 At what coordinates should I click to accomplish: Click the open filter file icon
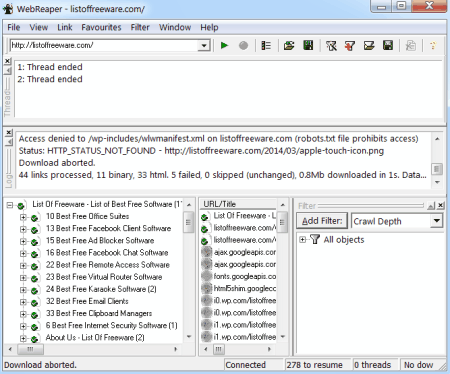coord(369,45)
